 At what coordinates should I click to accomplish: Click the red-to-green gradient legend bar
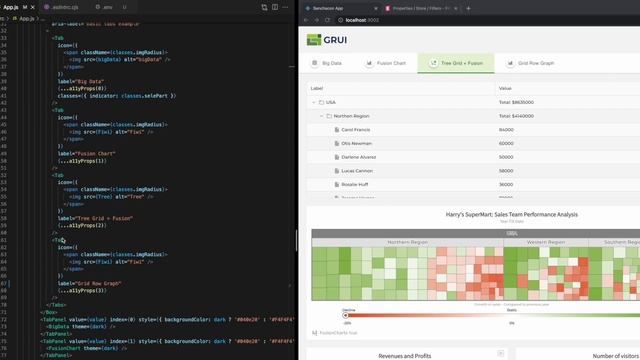click(493, 316)
